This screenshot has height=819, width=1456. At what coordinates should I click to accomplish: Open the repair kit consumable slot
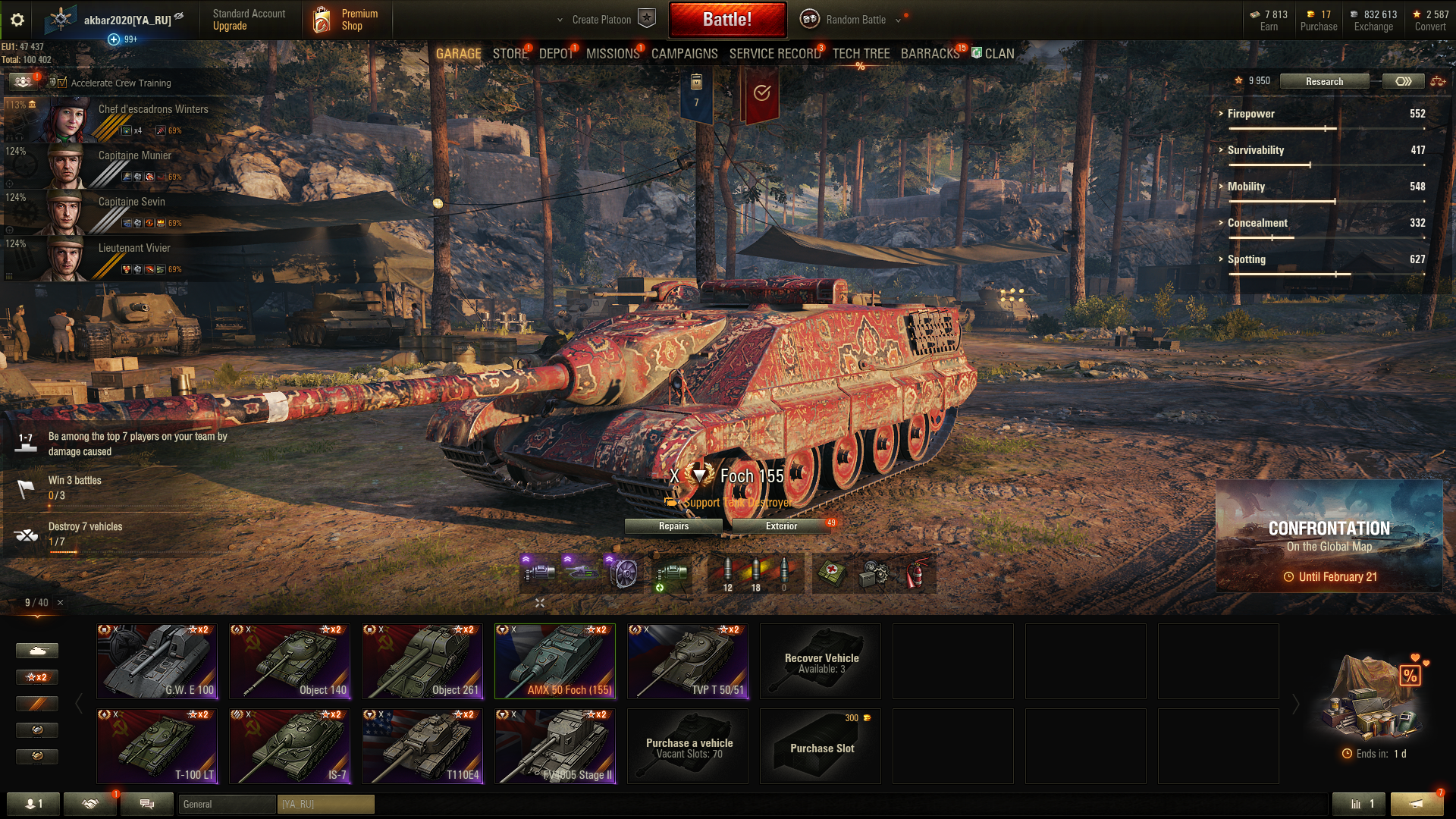(x=874, y=574)
